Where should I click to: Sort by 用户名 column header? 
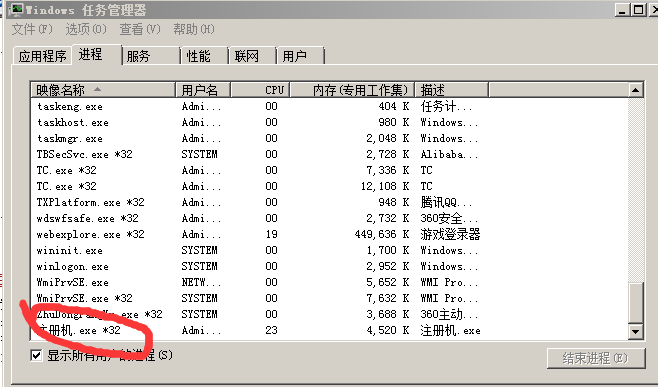point(202,90)
